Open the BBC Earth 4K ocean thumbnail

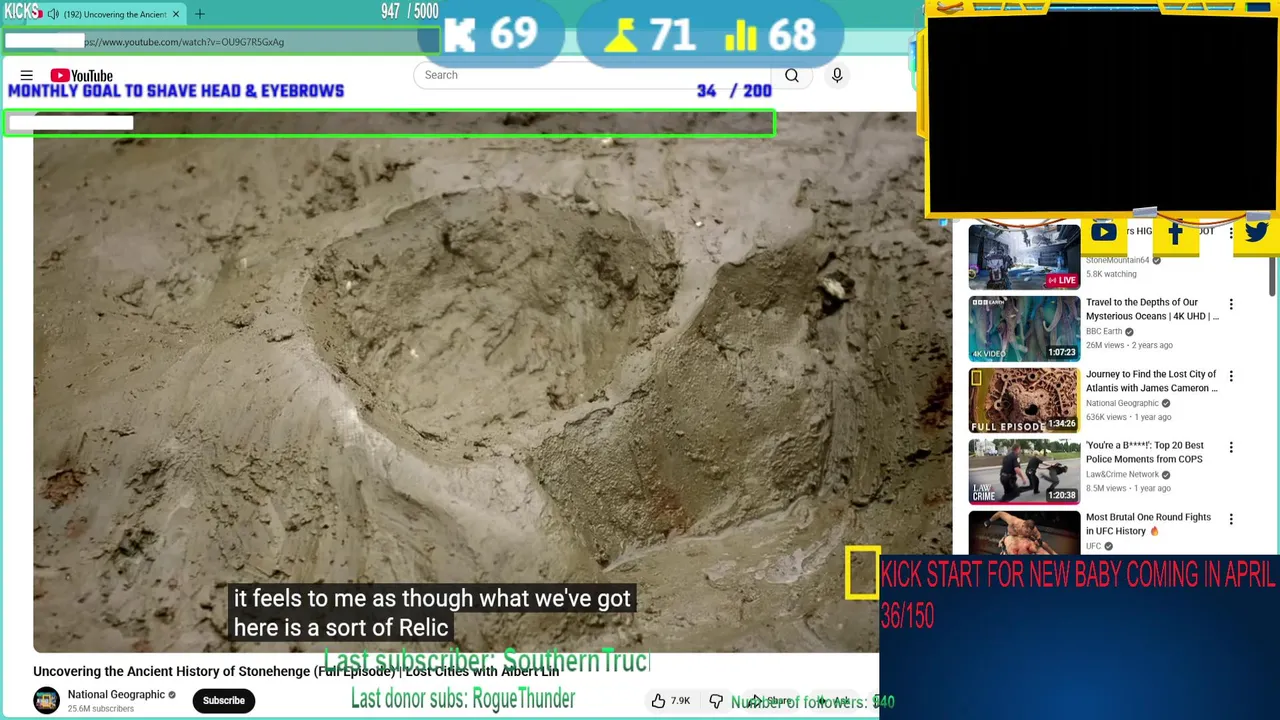click(x=1024, y=328)
